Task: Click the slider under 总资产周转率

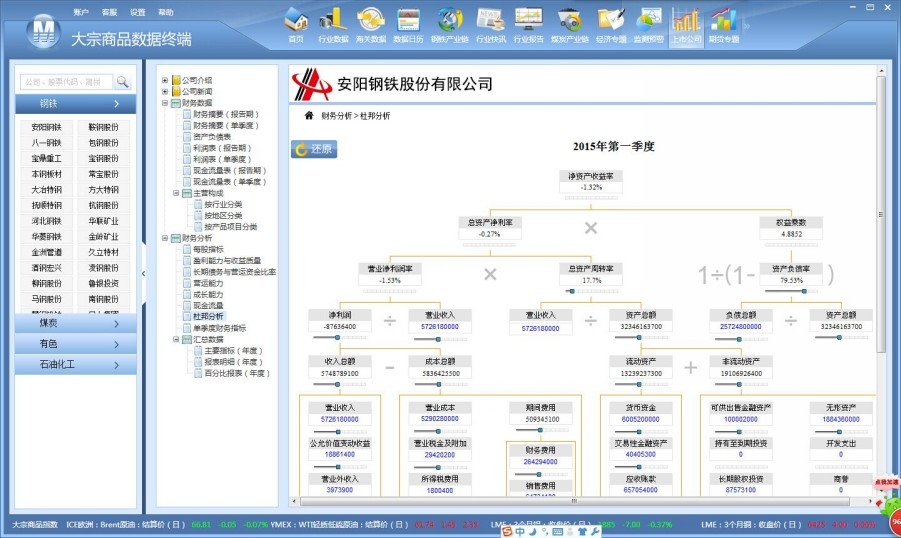Action: click(x=591, y=291)
